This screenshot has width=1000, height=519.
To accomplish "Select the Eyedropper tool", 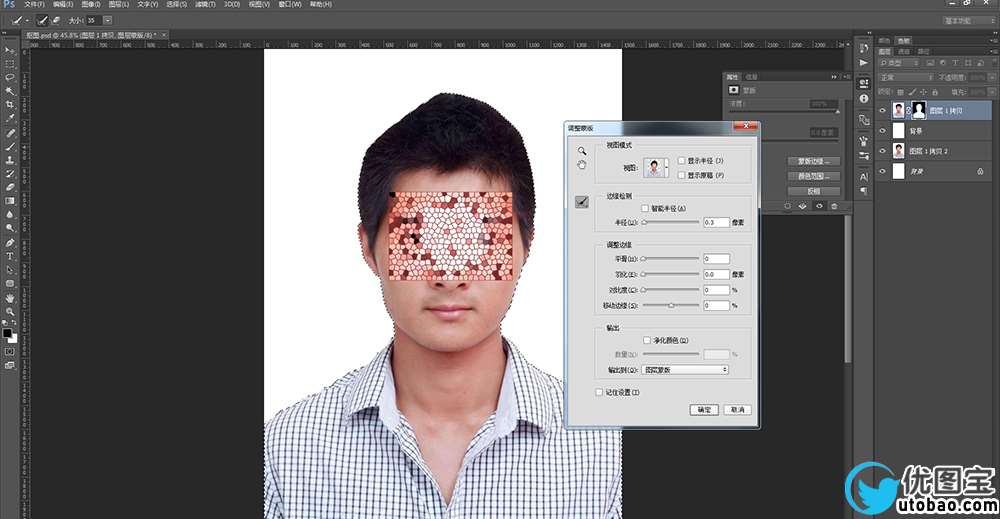I will coord(10,119).
